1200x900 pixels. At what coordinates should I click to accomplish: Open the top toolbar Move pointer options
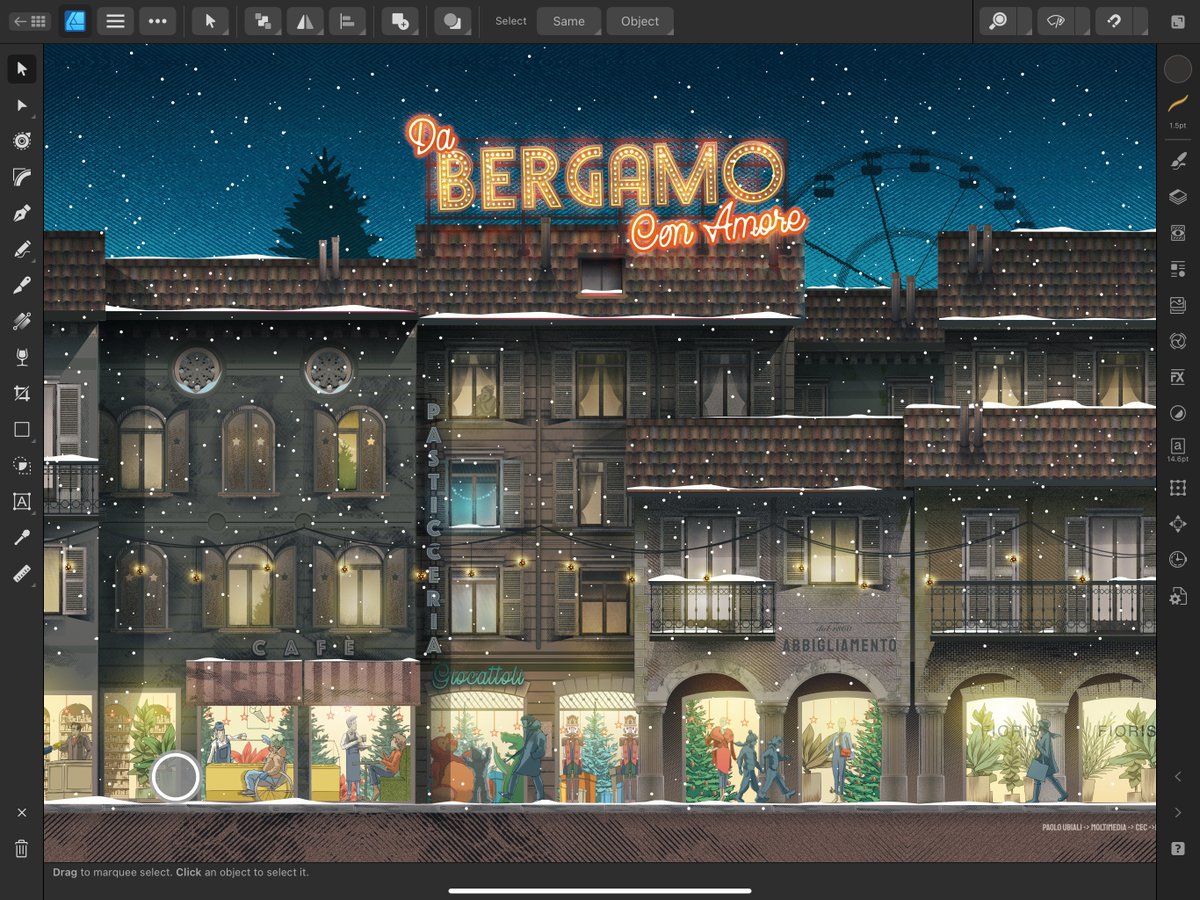210,21
